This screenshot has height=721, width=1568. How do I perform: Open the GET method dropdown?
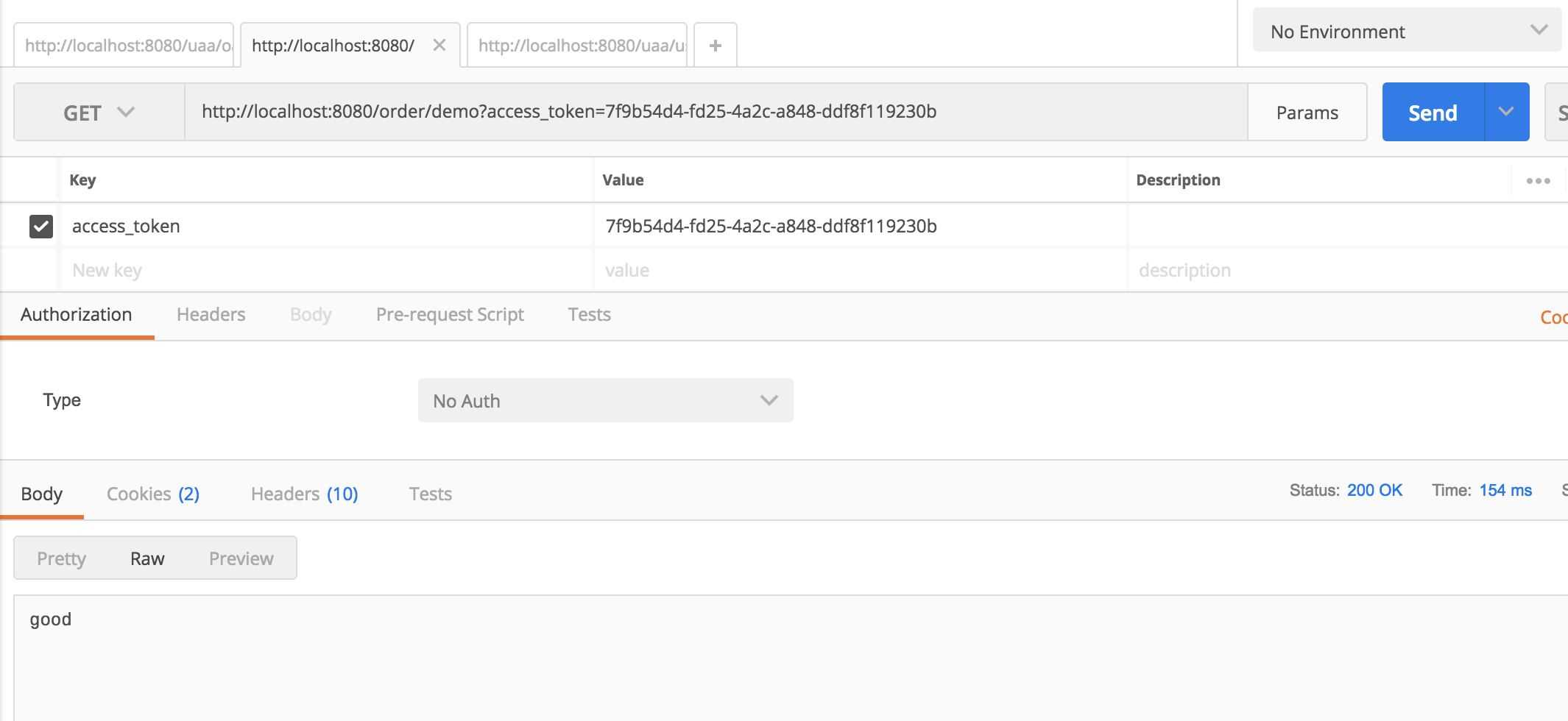(99, 113)
